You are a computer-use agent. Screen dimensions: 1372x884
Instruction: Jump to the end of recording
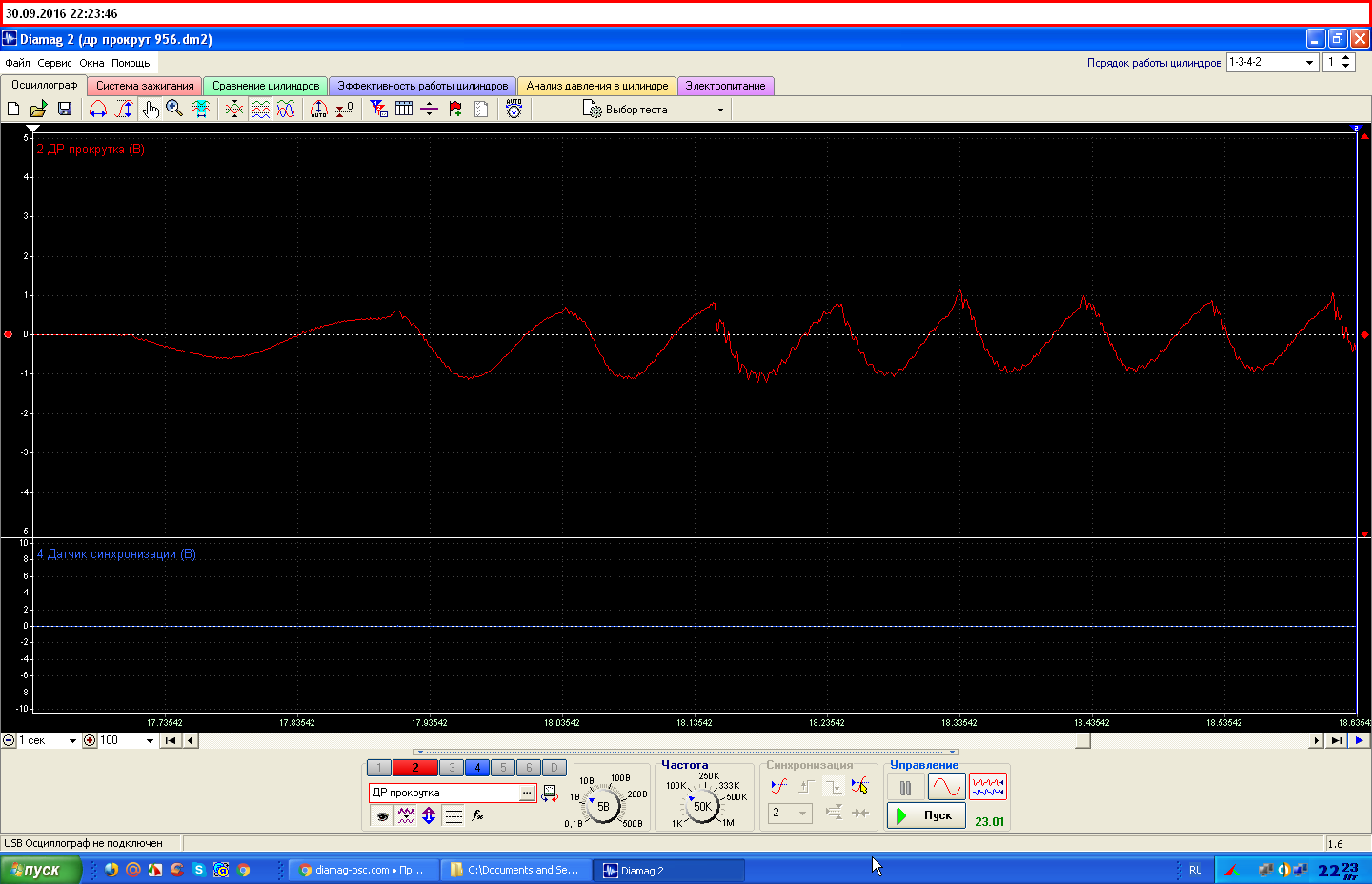pos(1336,741)
